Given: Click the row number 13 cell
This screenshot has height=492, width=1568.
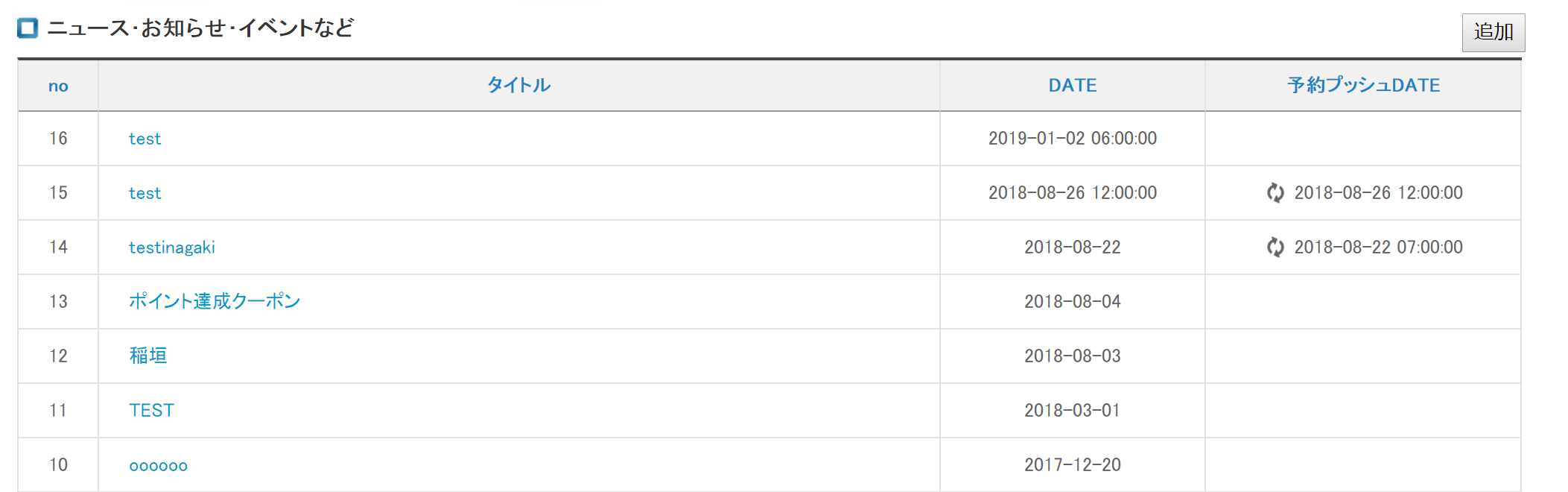Looking at the screenshot, I should point(58,301).
